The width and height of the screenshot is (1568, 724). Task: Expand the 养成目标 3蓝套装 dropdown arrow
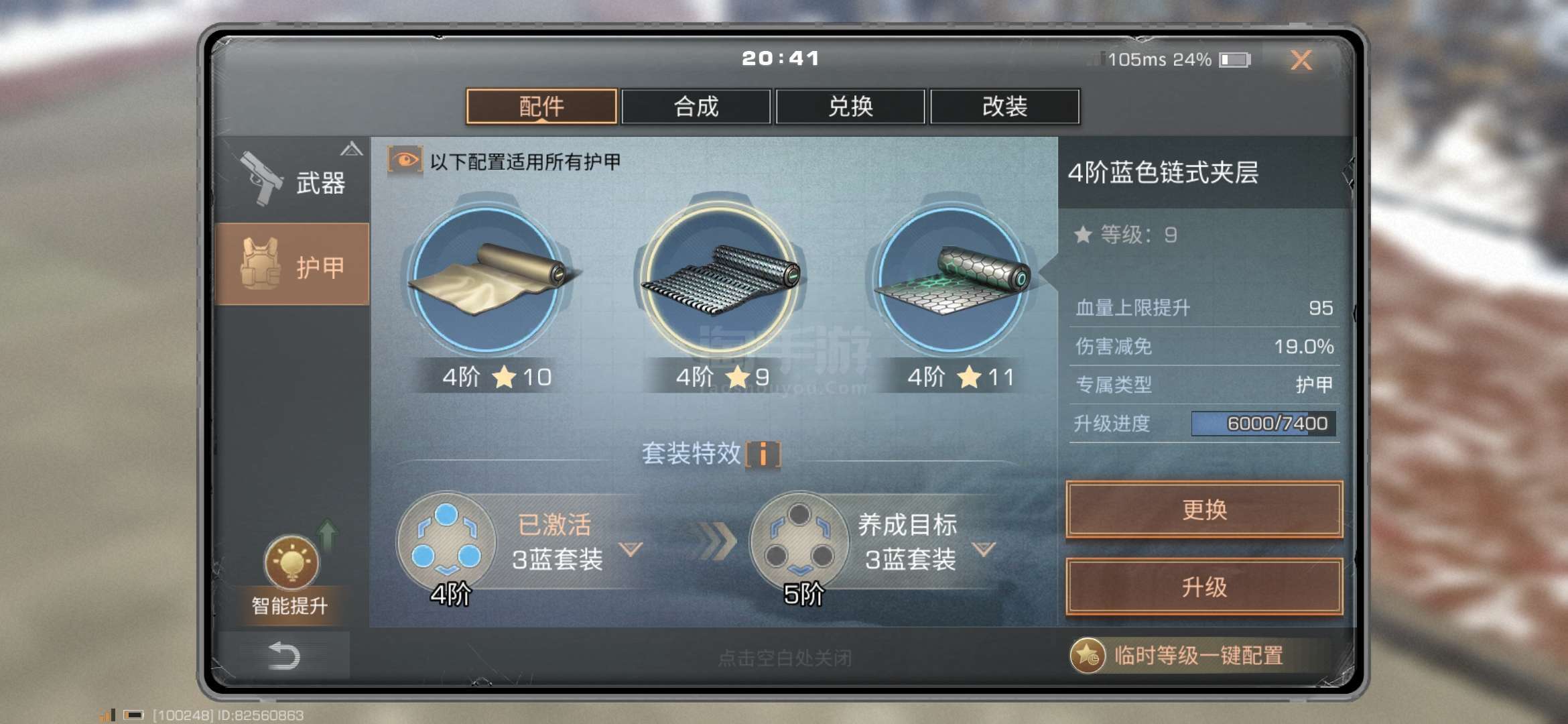[984, 549]
